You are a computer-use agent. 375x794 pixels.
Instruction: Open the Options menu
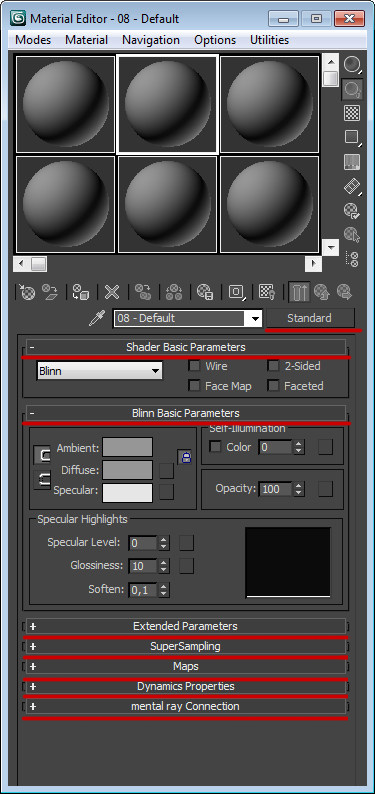point(215,40)
